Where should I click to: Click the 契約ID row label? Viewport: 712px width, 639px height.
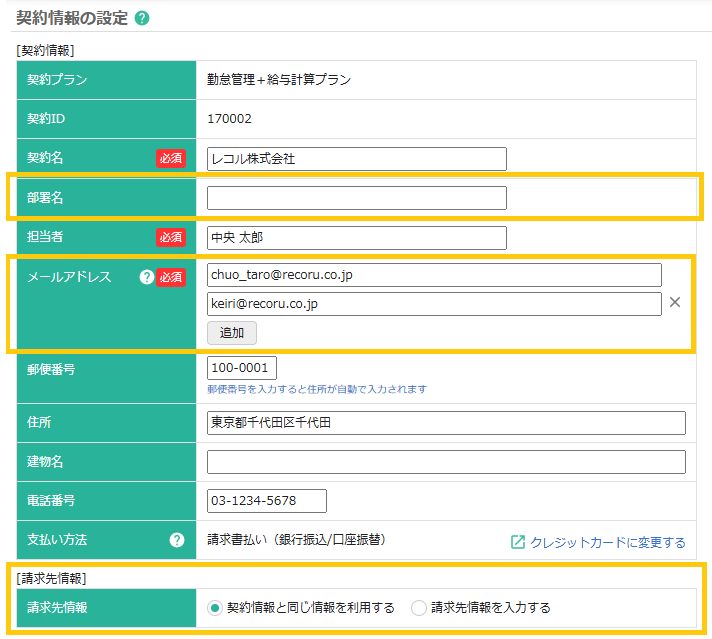click(x=46, y=119)
